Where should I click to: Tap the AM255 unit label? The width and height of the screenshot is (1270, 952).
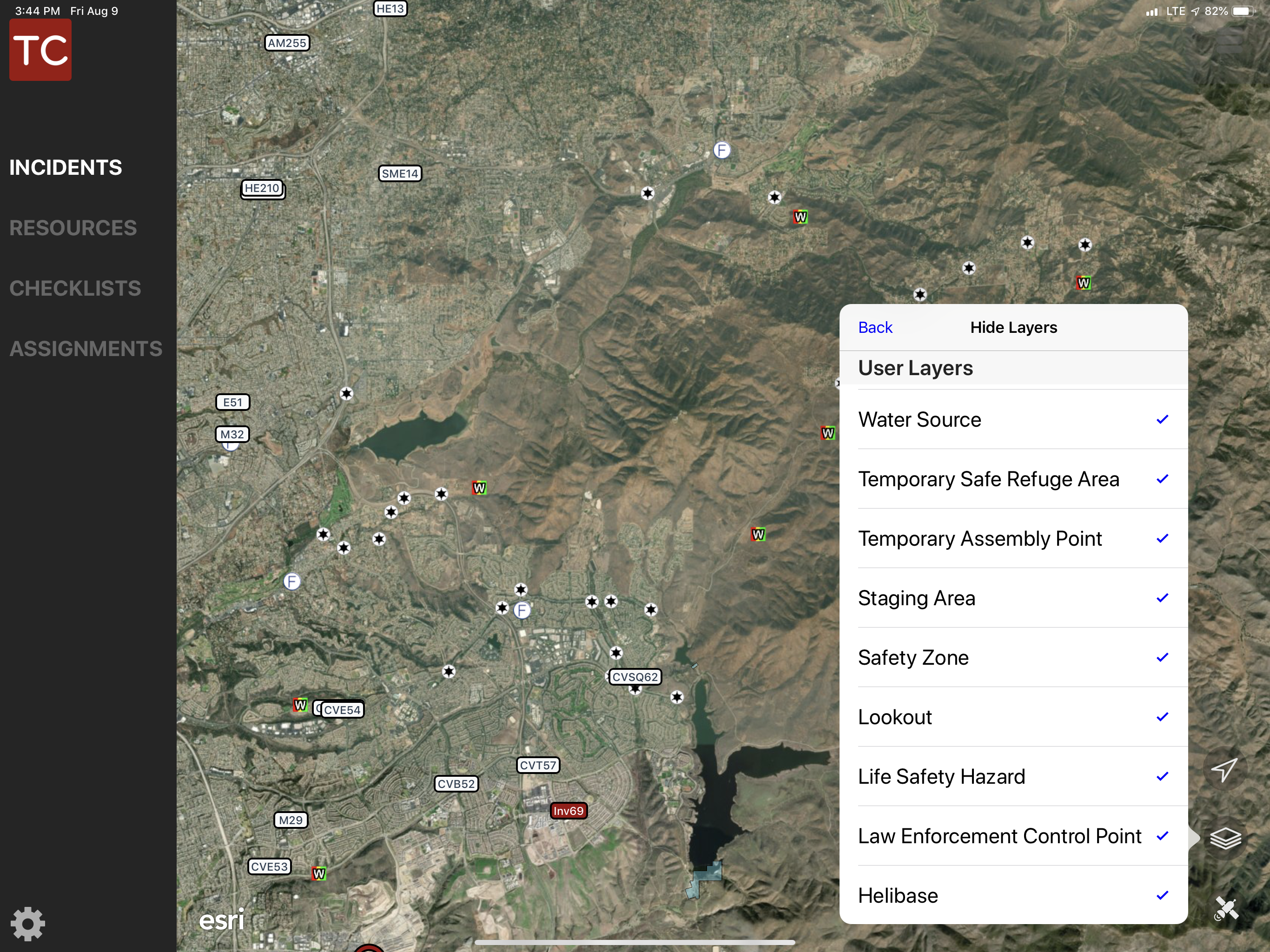click(286, 43)
